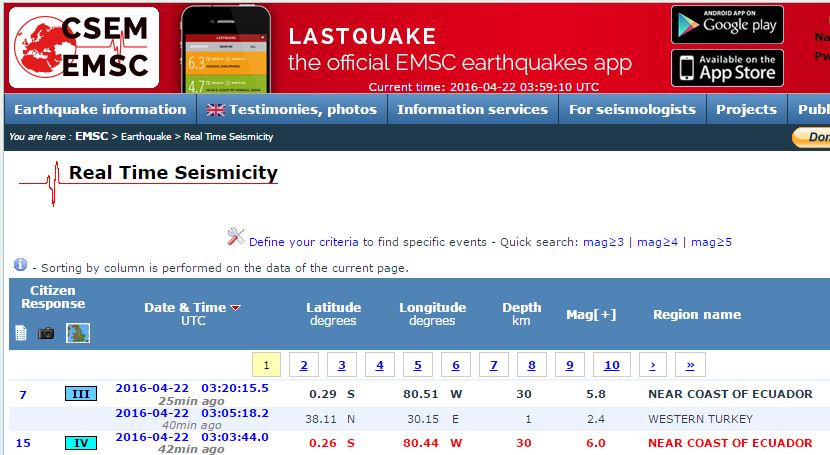Click the testimonies document icon in table header

[x=21, y=333]
